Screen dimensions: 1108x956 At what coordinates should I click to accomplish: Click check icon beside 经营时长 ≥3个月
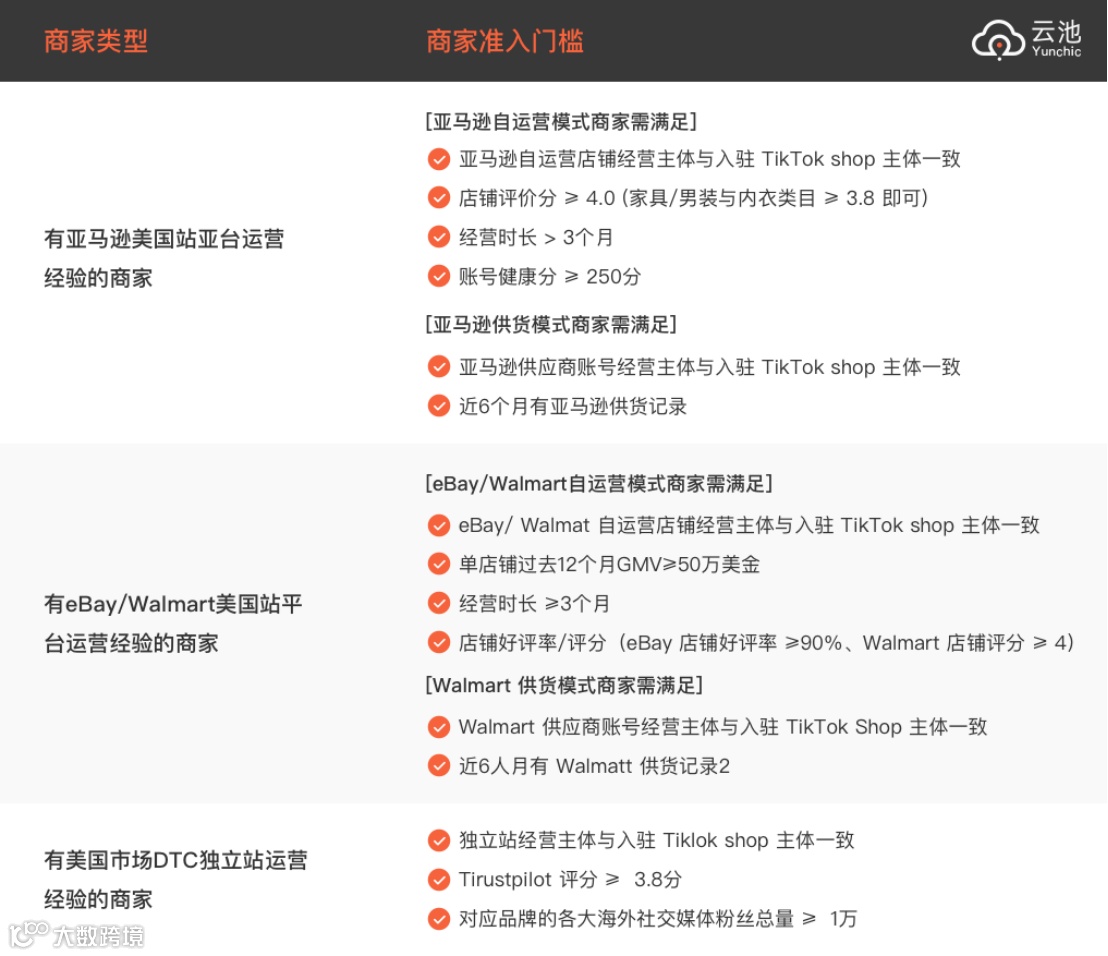[x=439, y=603]
